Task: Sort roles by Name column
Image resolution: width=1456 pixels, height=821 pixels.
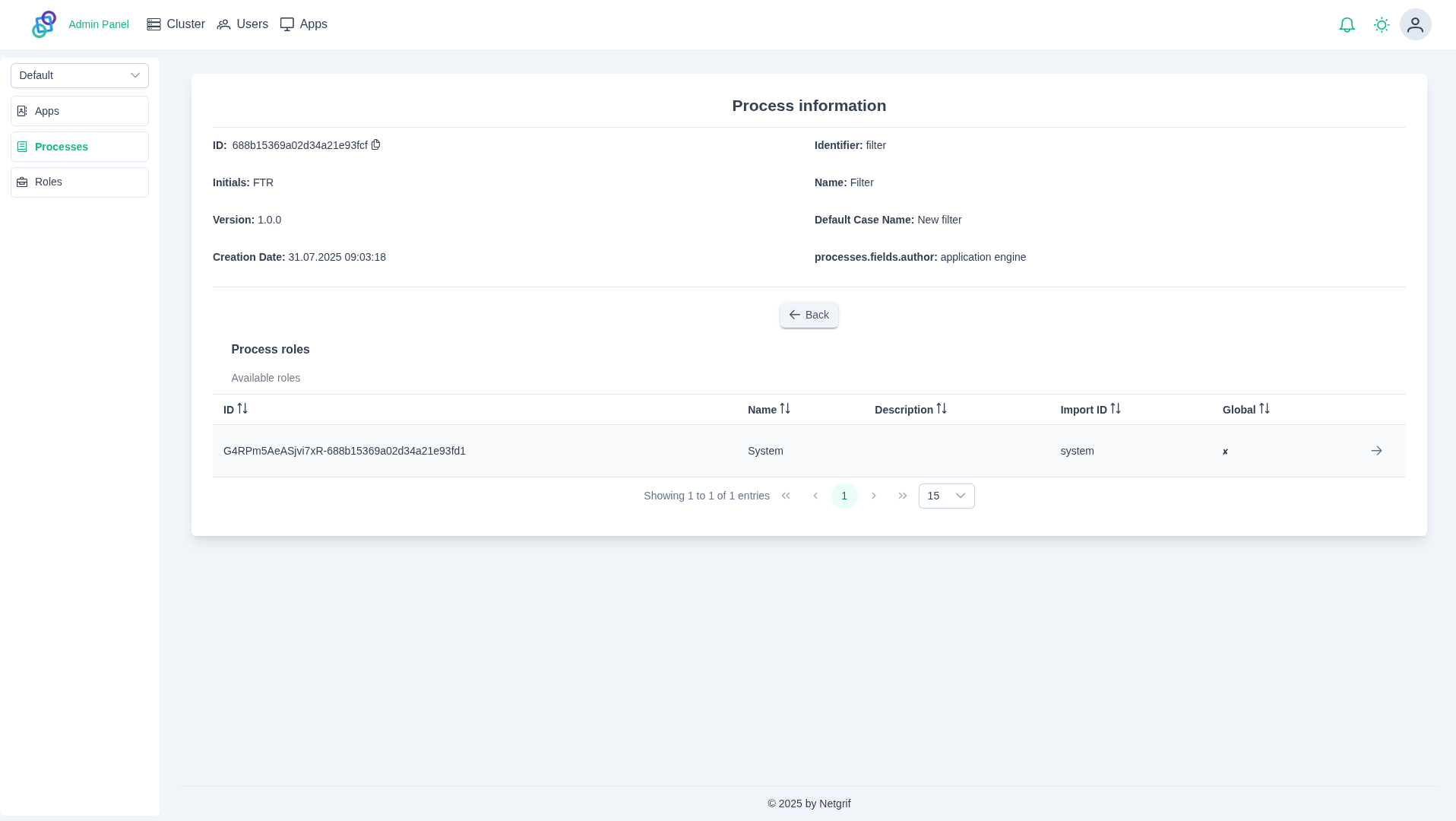Action: click(784, 409)
